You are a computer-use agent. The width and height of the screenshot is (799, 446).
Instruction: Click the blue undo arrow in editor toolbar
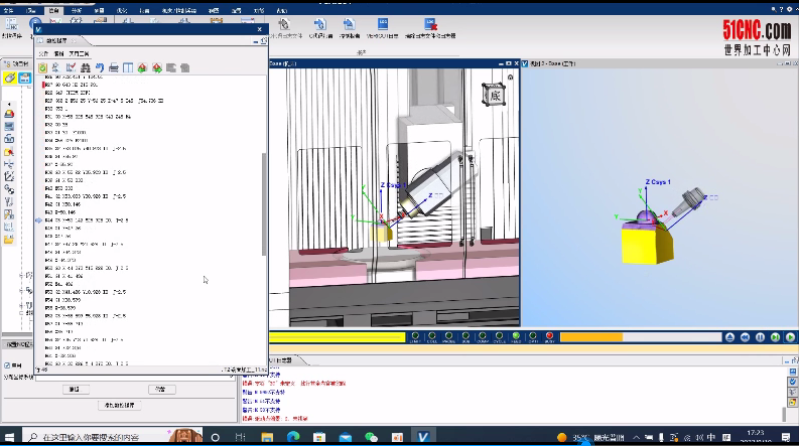pos(100,68)
